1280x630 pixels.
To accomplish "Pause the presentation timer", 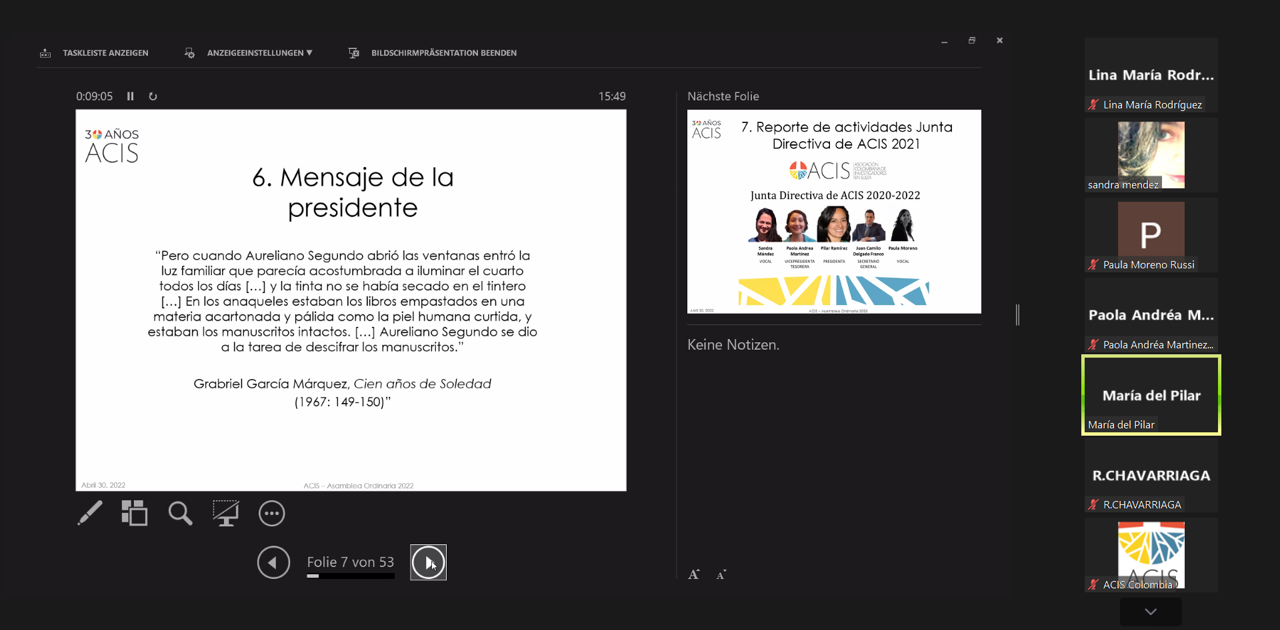I will (x=130, y=97).
